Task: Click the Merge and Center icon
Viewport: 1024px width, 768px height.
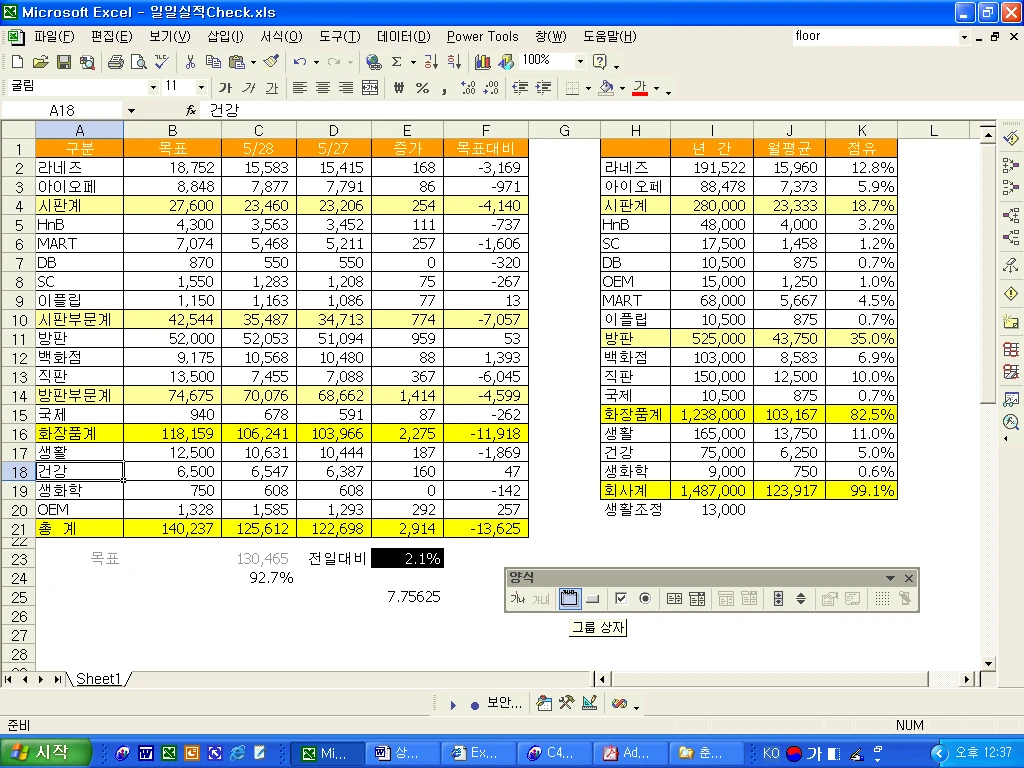Action: pos(370,88)
